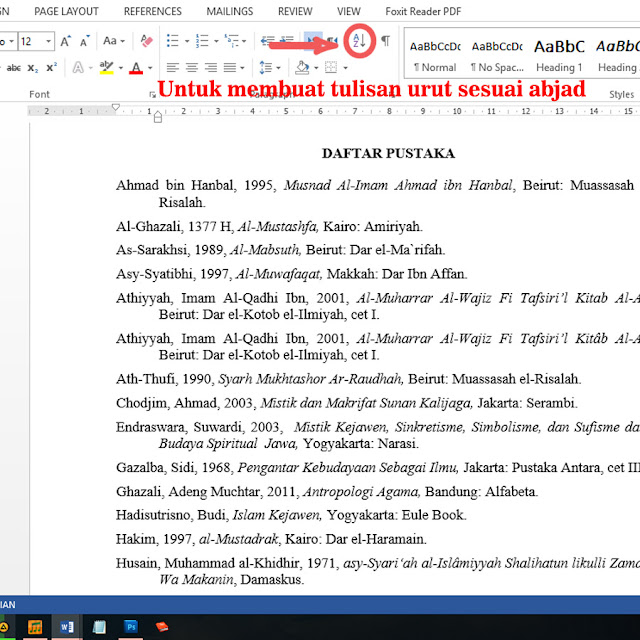Expand the Multilevel List arrow
This screenshot has height=640, width=640.
click(244, 41)
